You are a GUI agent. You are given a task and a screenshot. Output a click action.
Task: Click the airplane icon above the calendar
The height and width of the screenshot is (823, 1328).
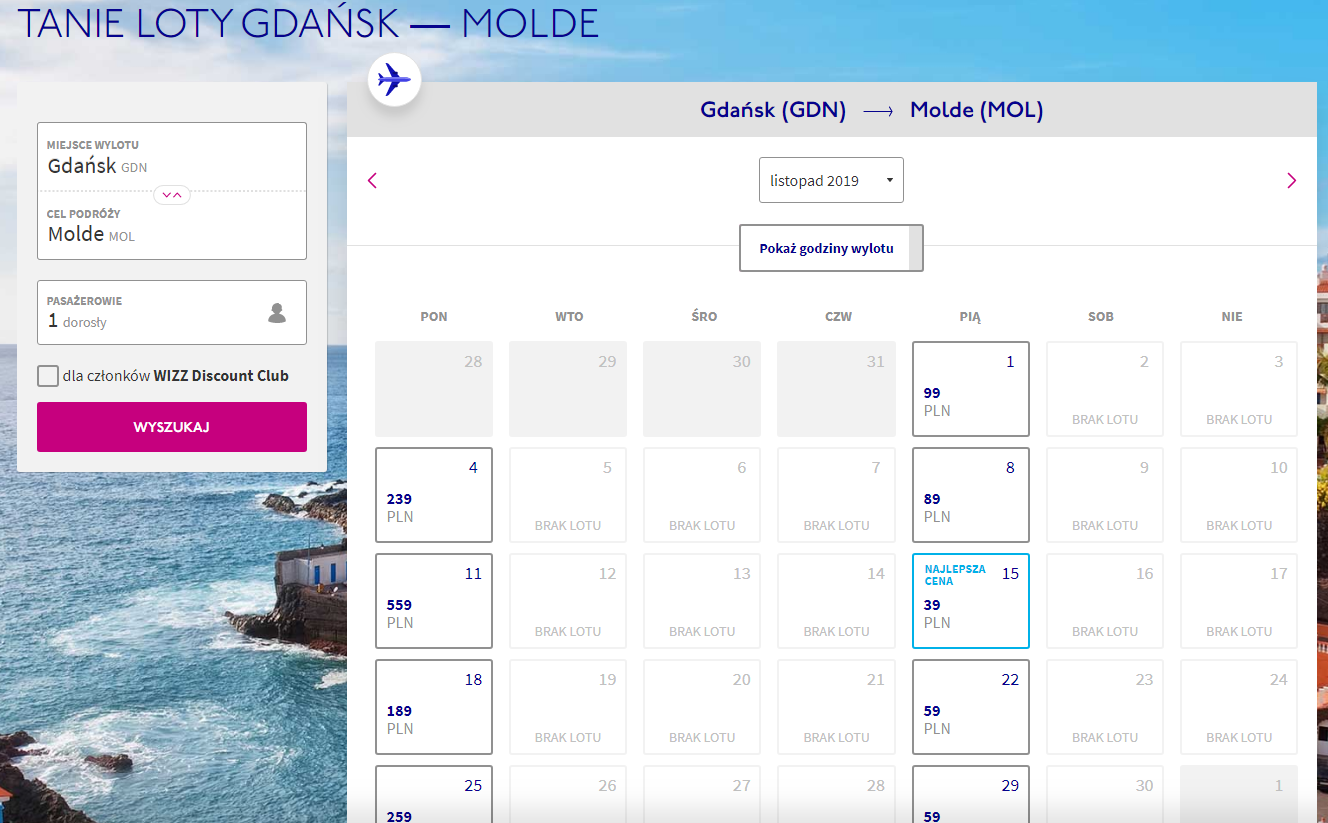click(394, 79)
